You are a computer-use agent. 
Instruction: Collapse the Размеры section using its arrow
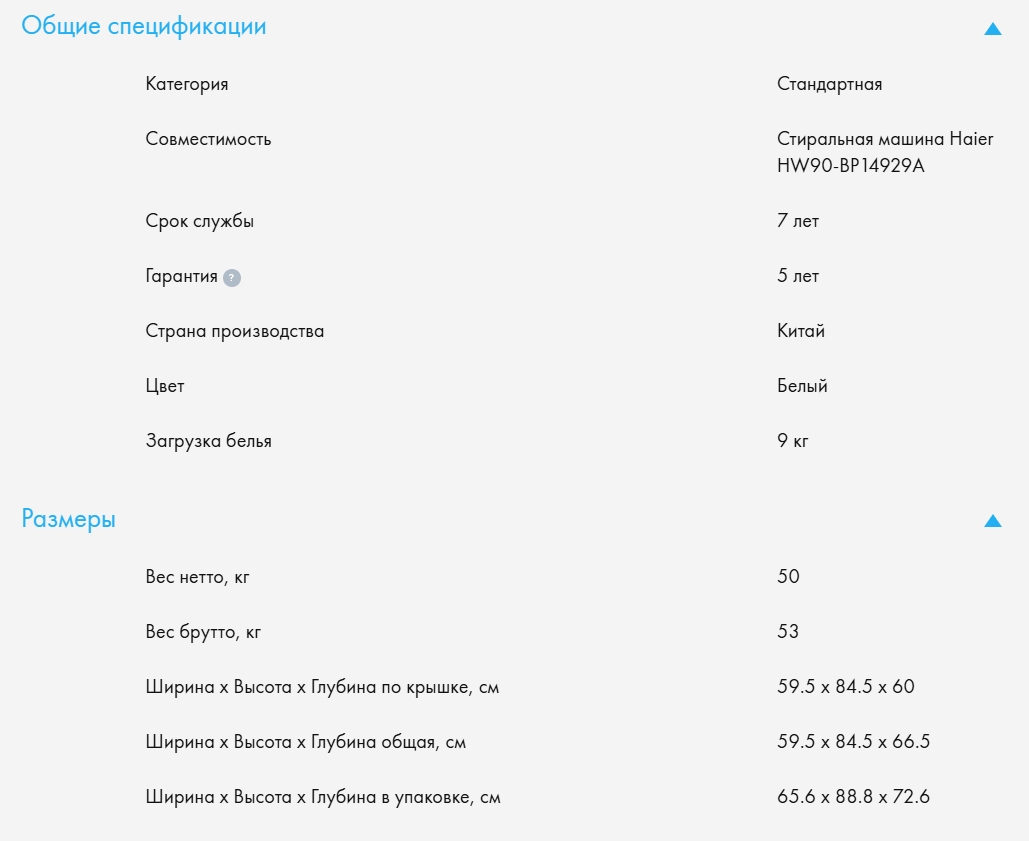992,521
